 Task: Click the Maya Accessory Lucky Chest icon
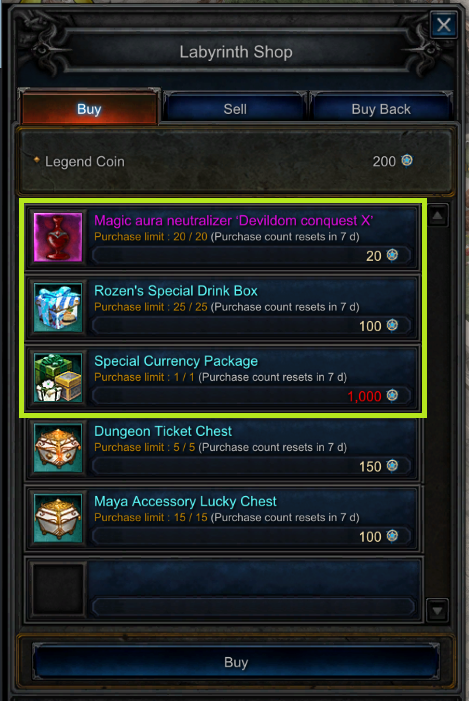(x=58, y=518)
